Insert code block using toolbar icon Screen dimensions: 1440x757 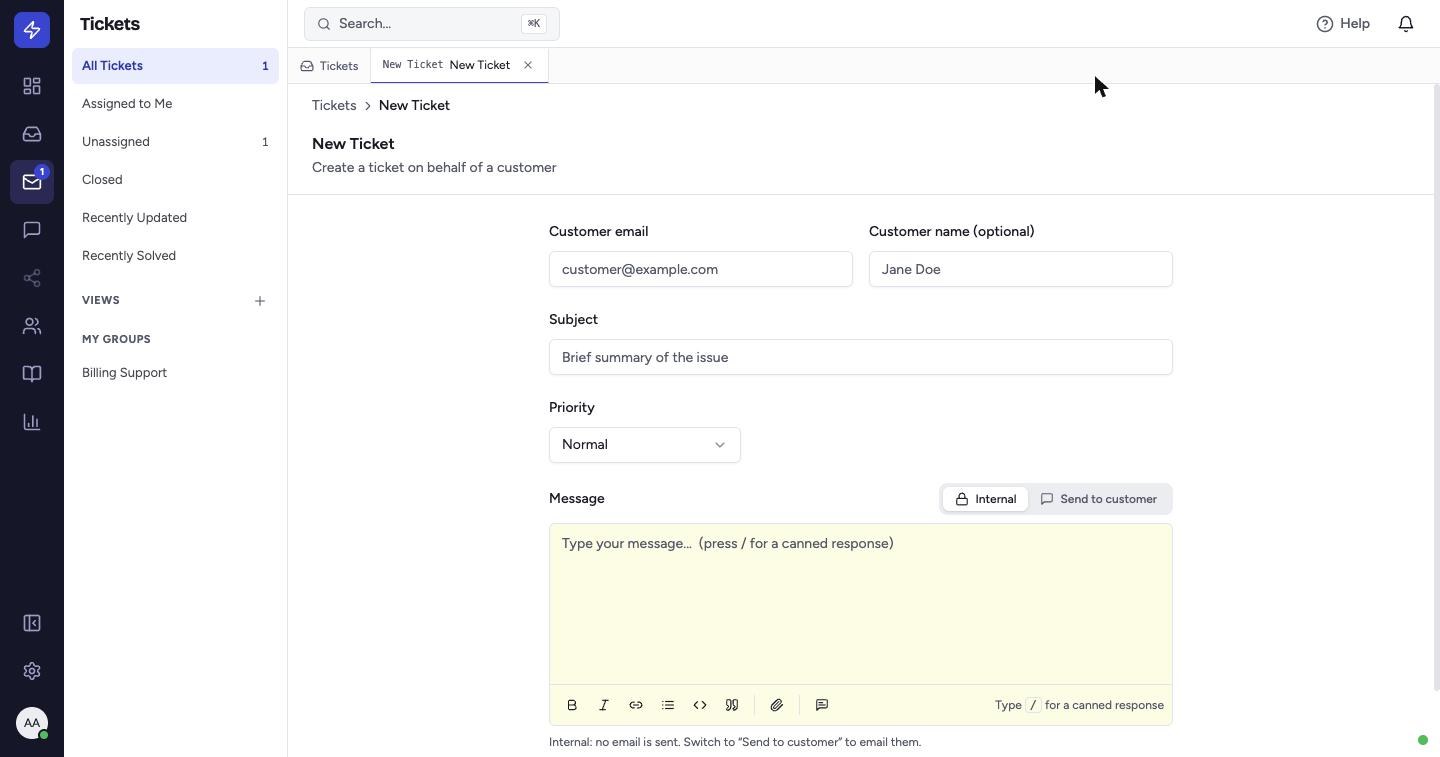[x=700, y=705]
